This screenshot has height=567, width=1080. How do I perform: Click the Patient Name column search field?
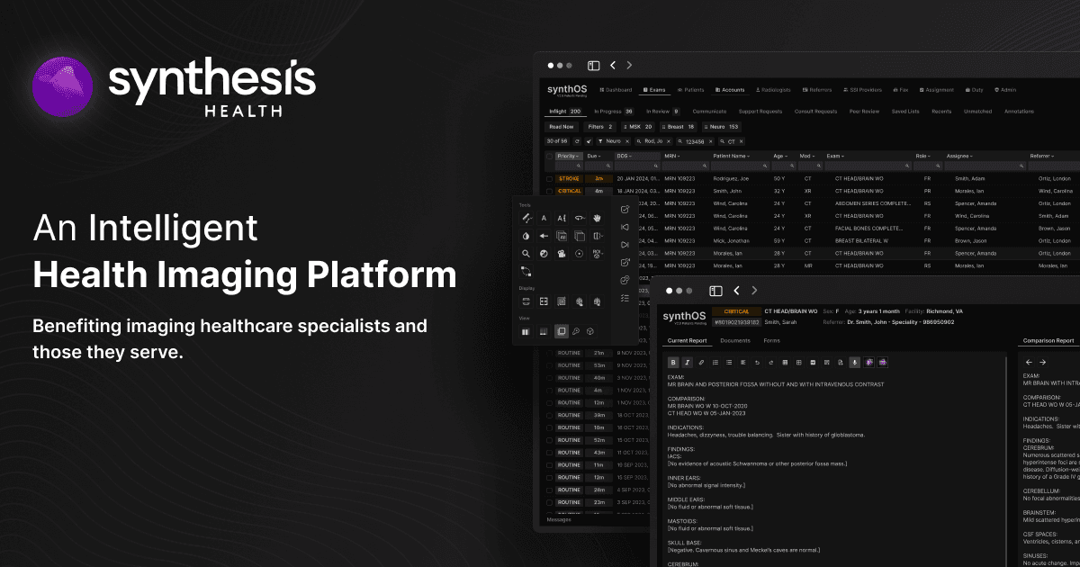tap(740, 166)
